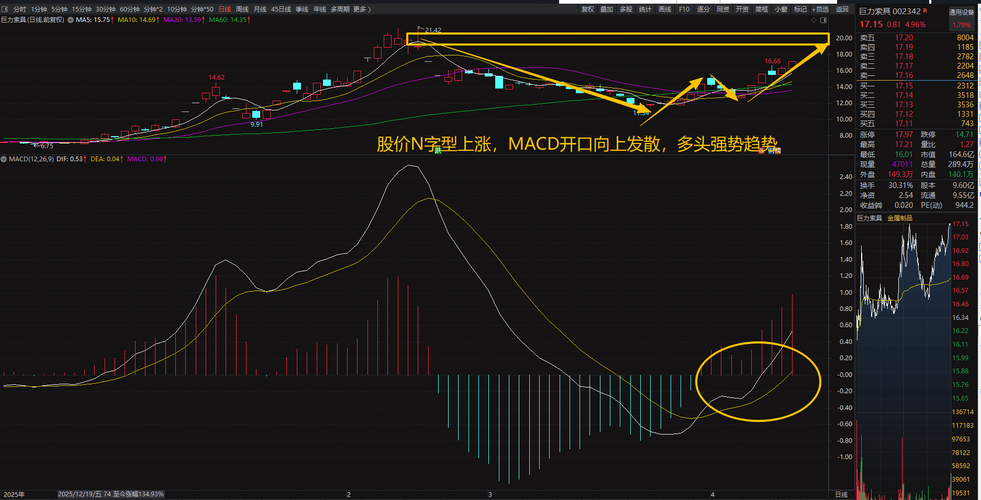Click the 买五 17.11 order book row
This screenshot has width=981, height=500.
[x=917, y=123]
